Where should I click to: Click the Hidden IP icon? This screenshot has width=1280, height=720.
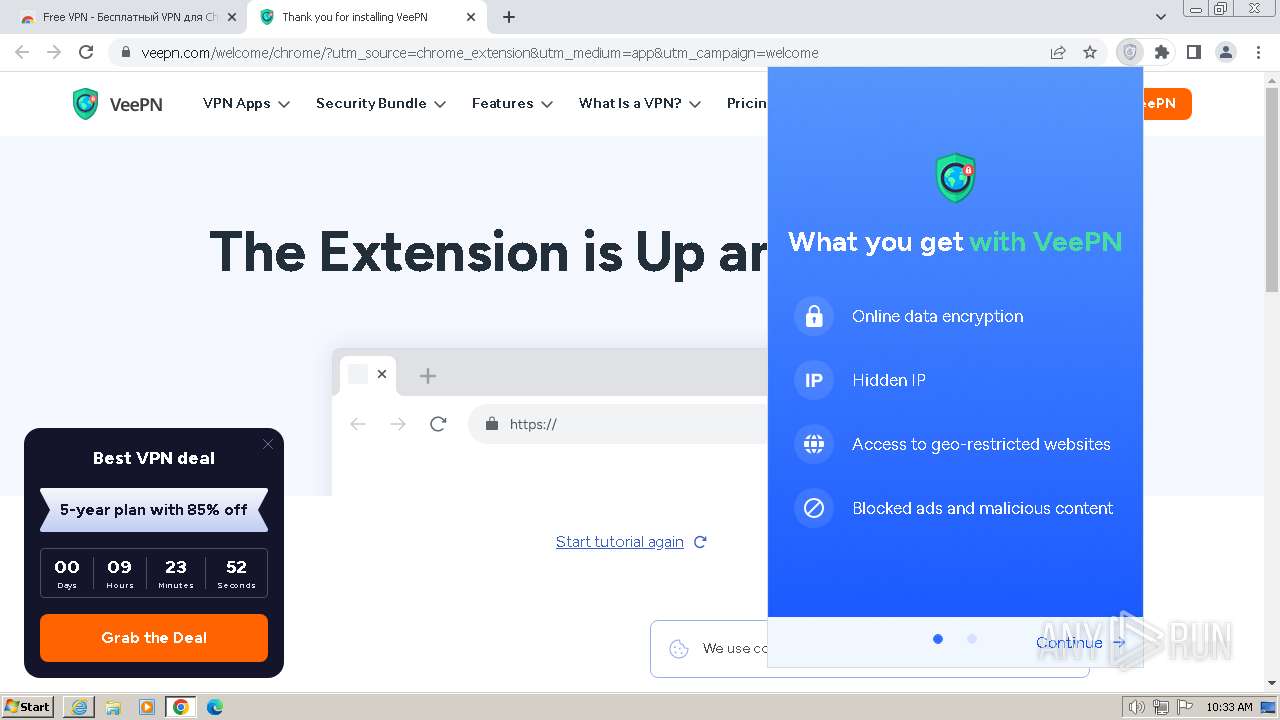coord(814,380)
